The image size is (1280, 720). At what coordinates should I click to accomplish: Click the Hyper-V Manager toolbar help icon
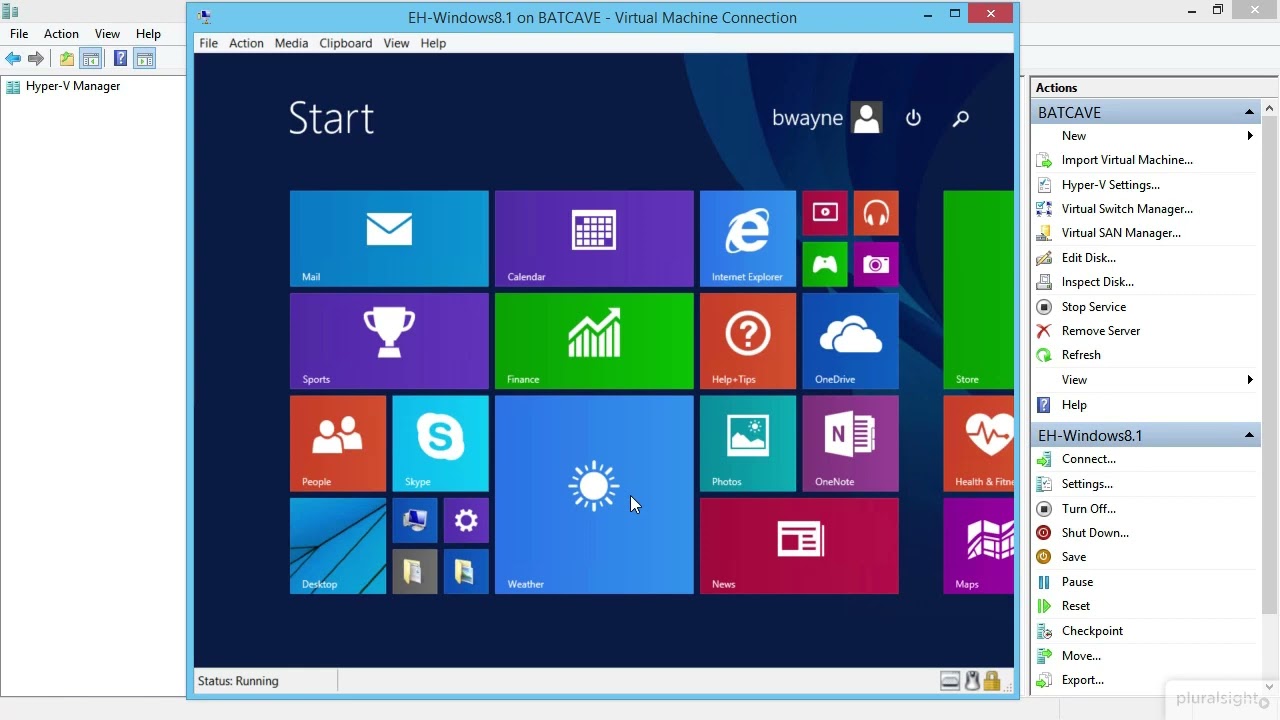pyautogui.click(x=120, y=59)
